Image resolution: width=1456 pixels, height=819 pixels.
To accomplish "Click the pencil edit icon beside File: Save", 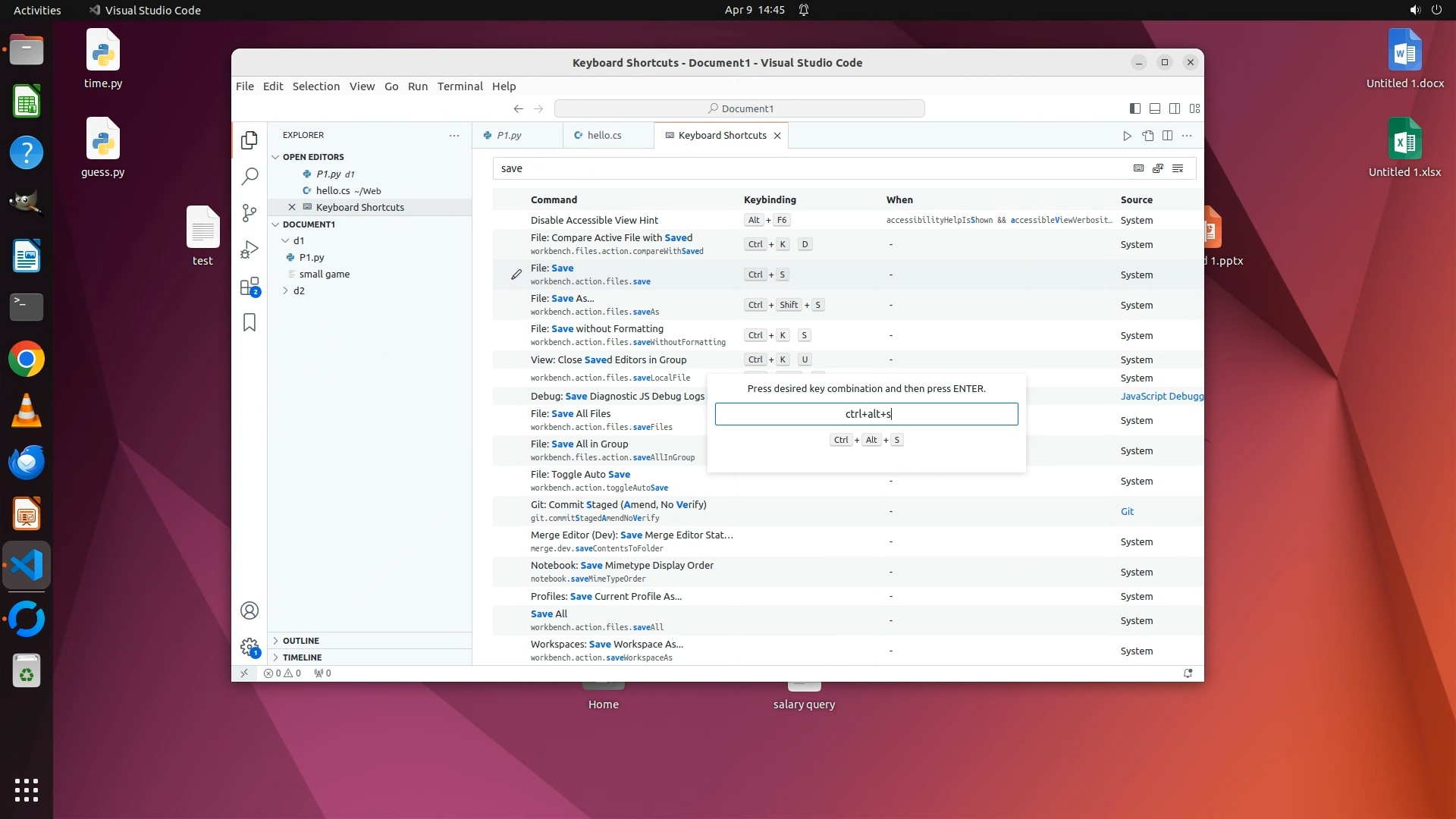I will [516, 275].
